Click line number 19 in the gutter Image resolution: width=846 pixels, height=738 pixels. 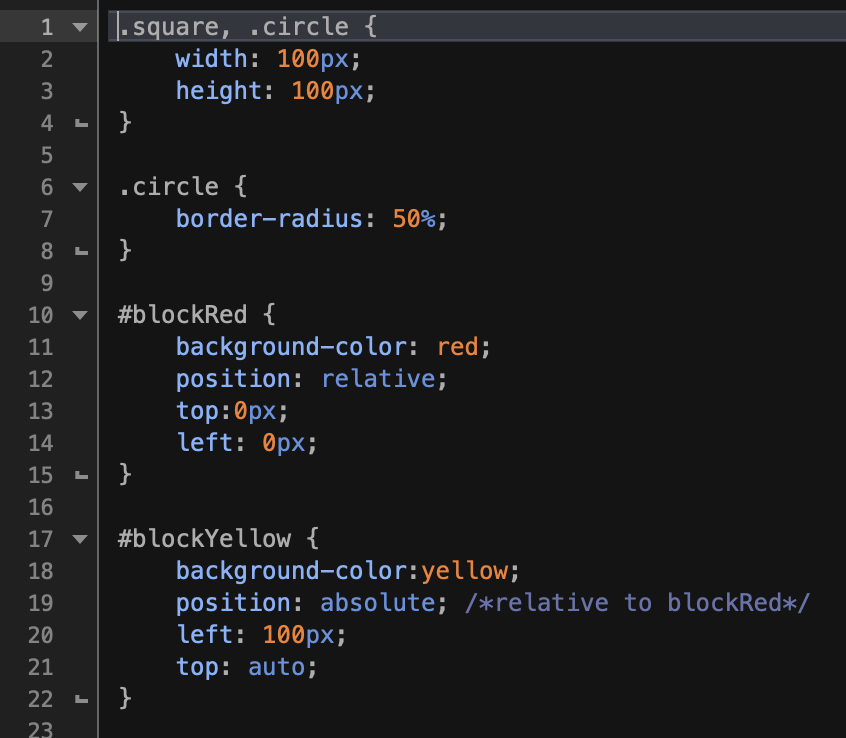[x=41, y=603]
